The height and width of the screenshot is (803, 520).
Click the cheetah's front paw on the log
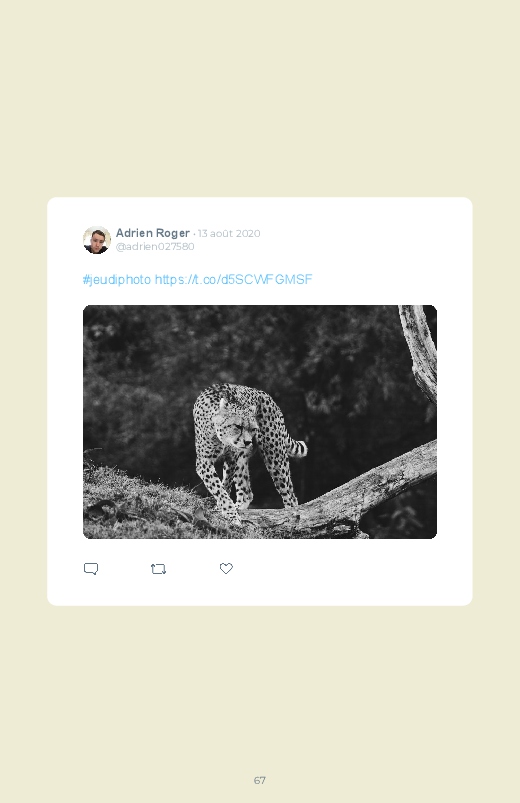[x=233, y=516]
